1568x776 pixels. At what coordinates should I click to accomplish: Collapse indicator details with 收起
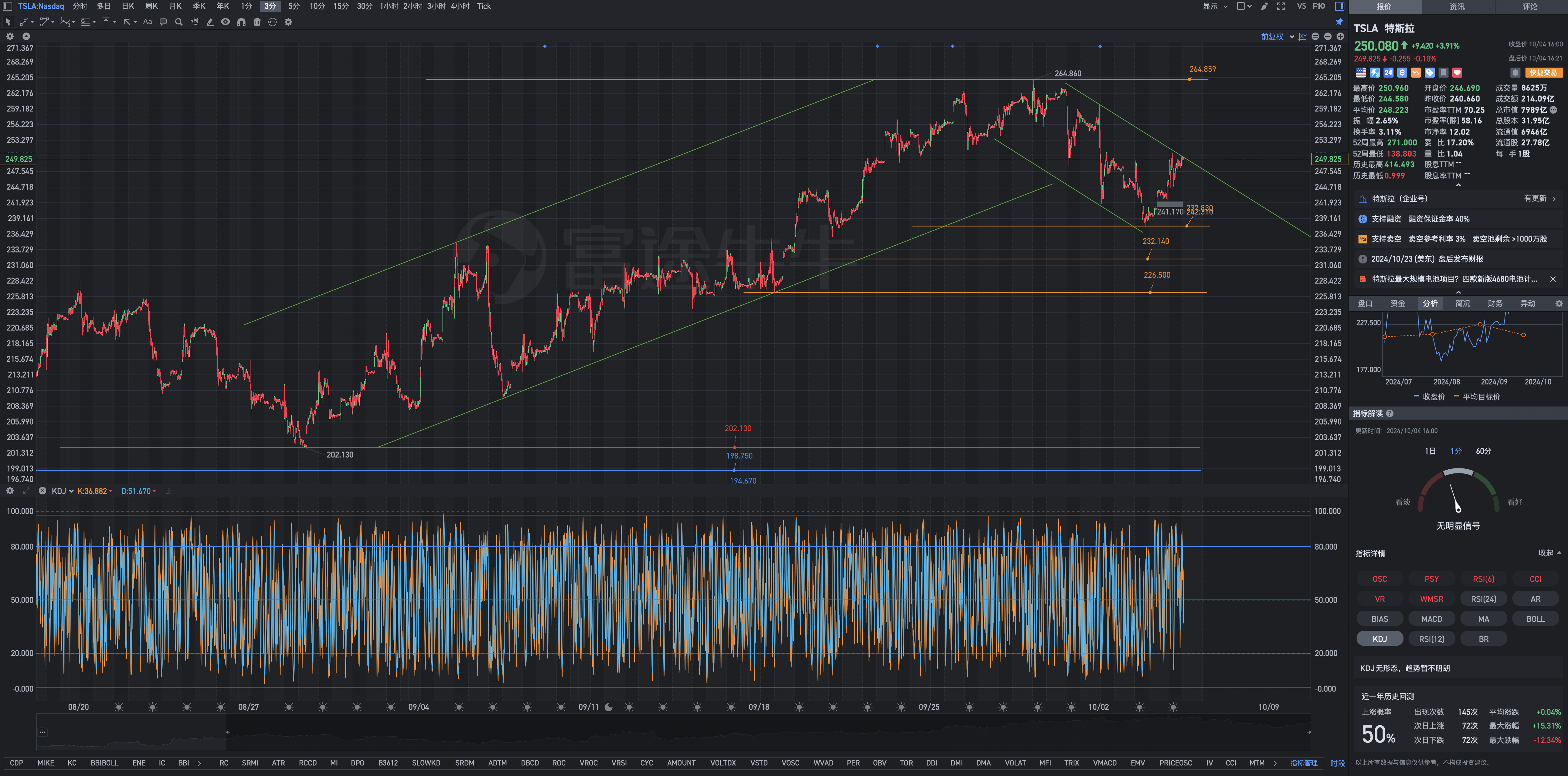click(1549, 553)
